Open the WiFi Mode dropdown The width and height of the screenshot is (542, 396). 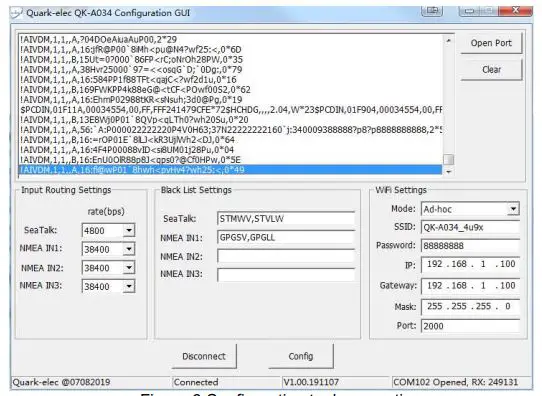tap(513, 209)
